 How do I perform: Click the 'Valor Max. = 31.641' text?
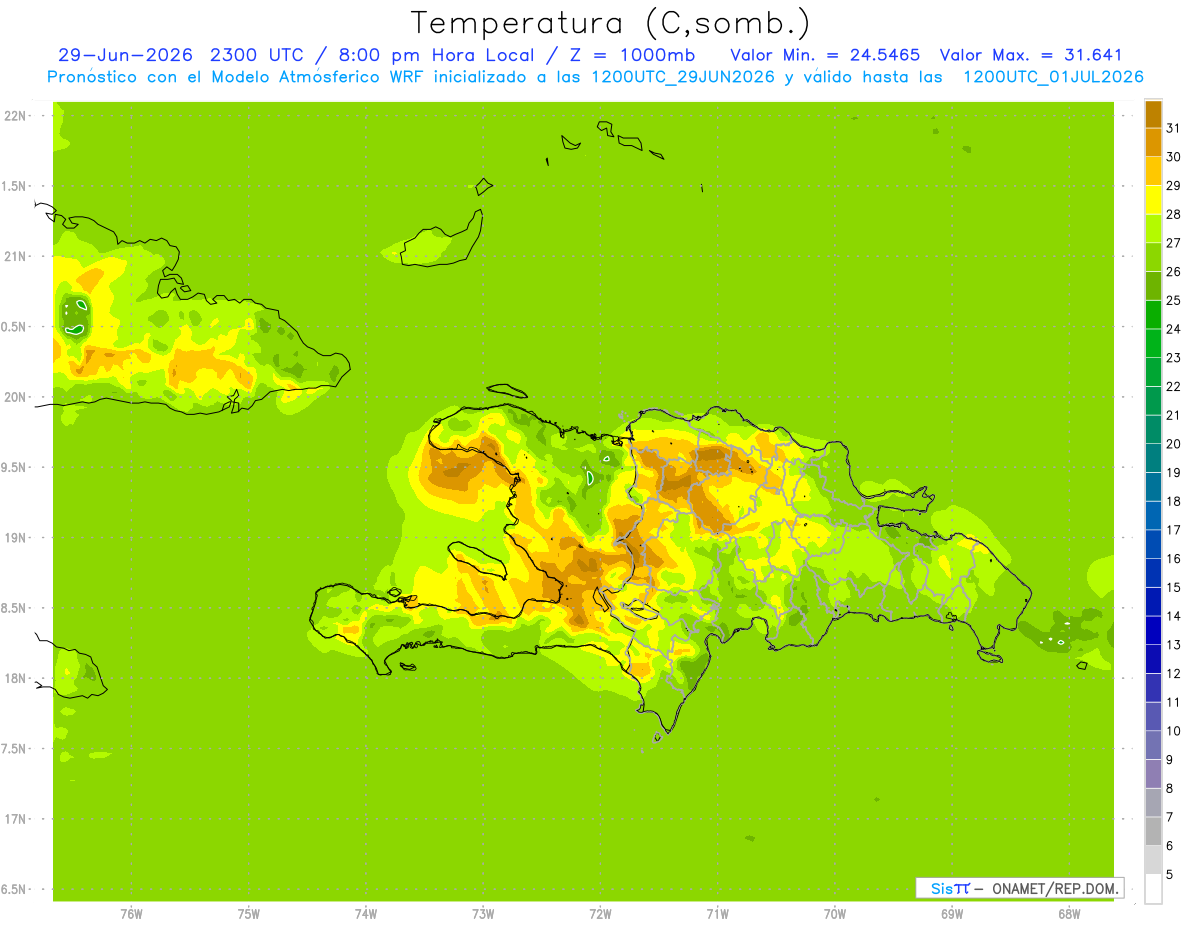[1030, 55]
